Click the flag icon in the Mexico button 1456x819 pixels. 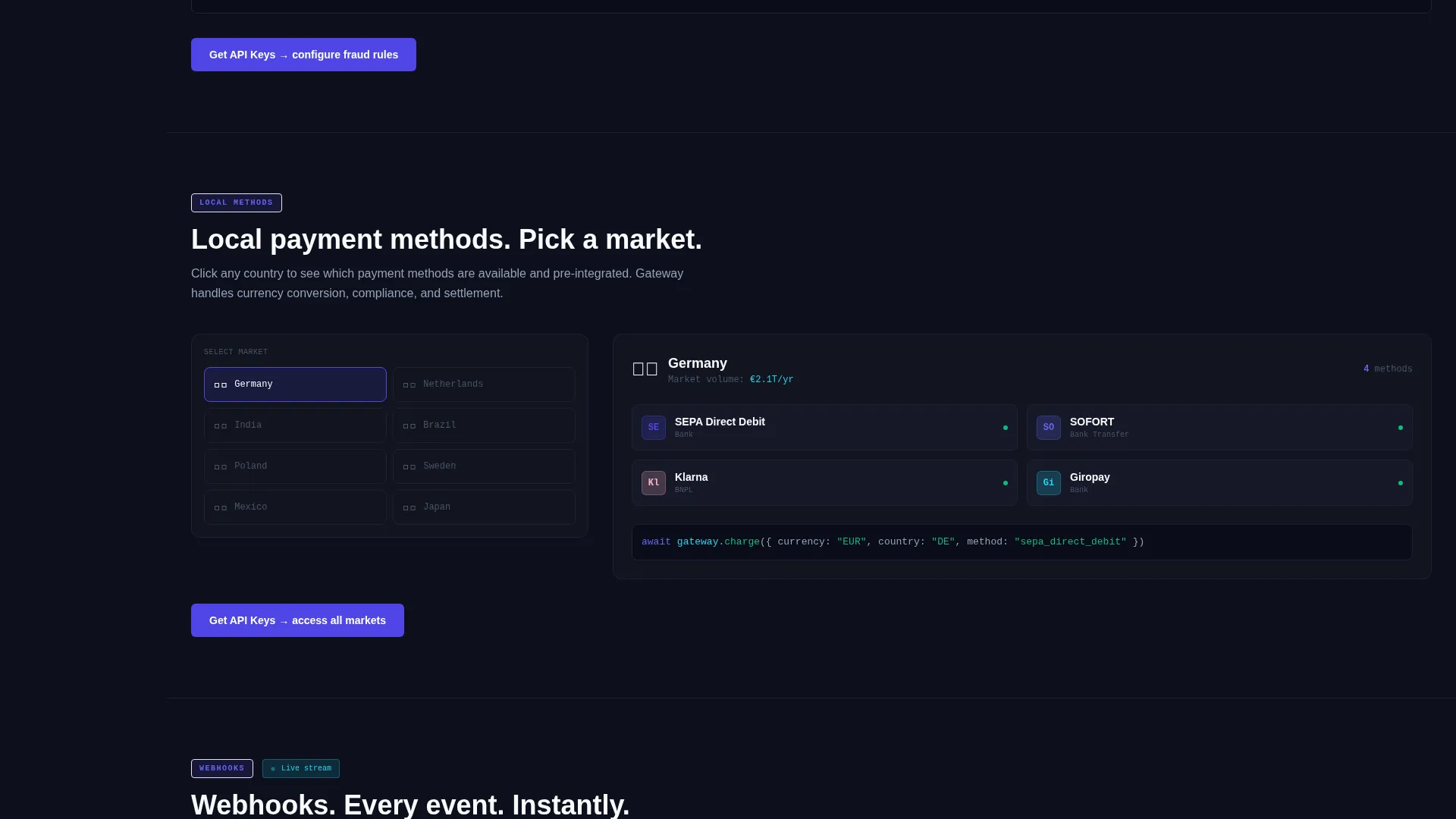[221, 508]
